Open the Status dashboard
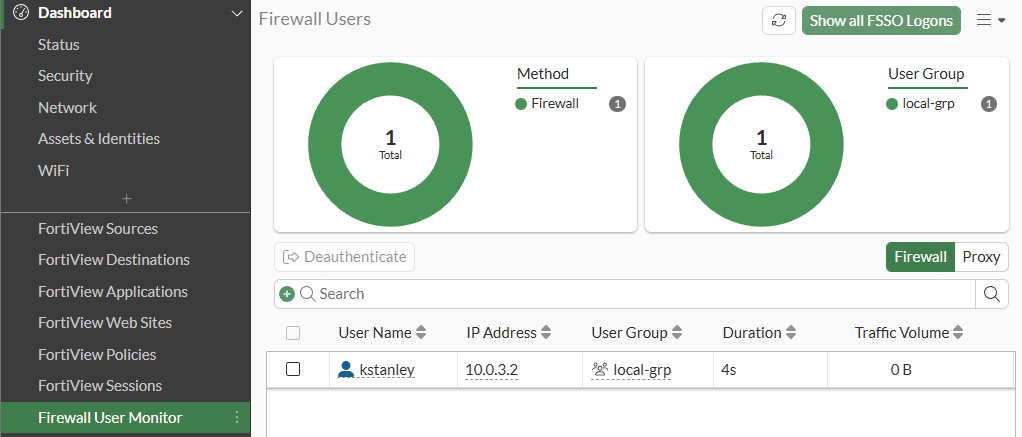Screen dimensions: 1022x437 coord(59,44)
